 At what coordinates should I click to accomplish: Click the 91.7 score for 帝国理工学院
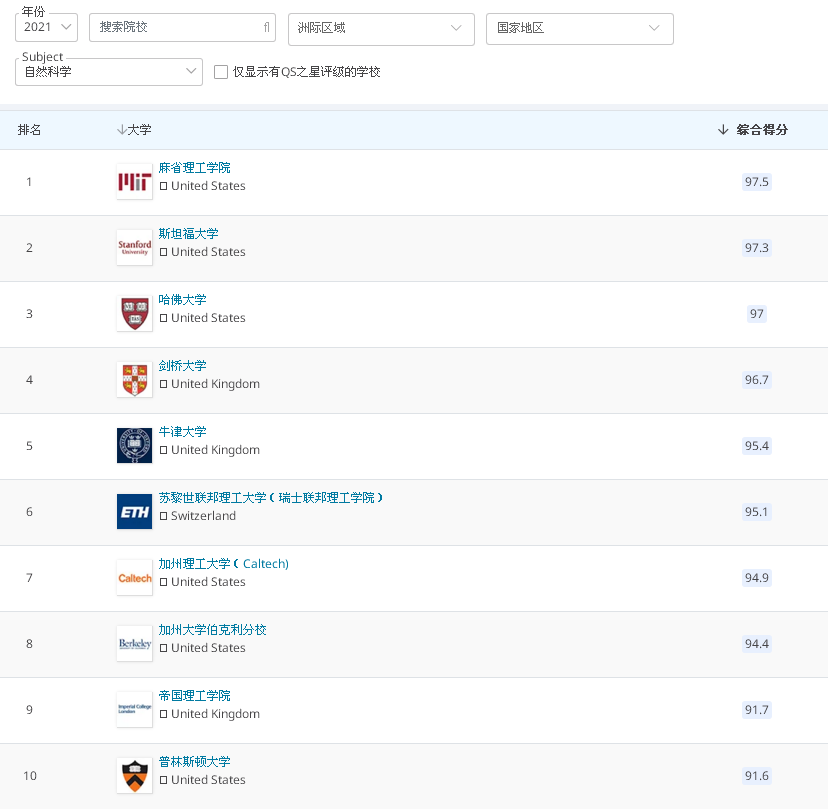(x=757, y=710)
